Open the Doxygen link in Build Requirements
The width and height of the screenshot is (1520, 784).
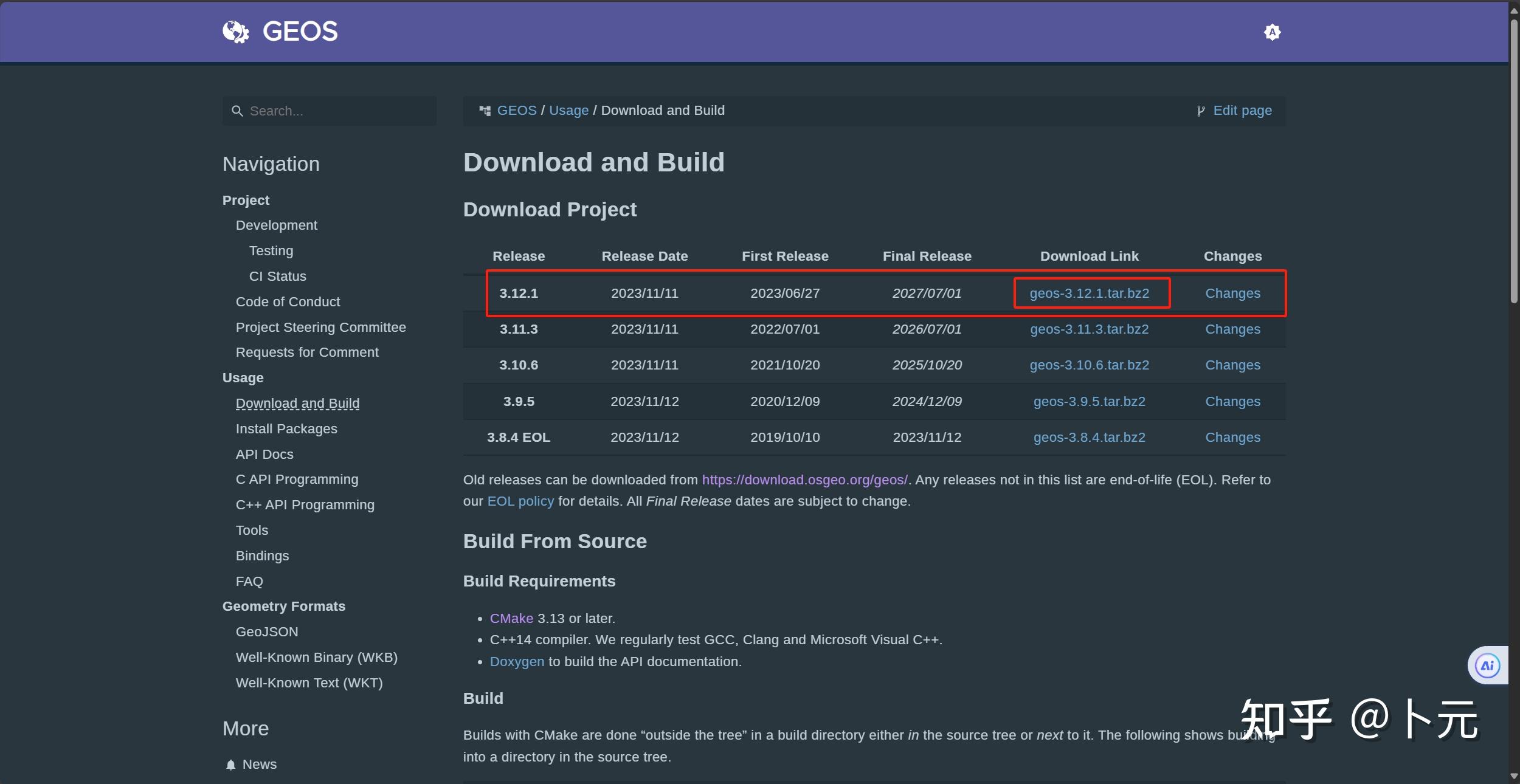[517, 662]
